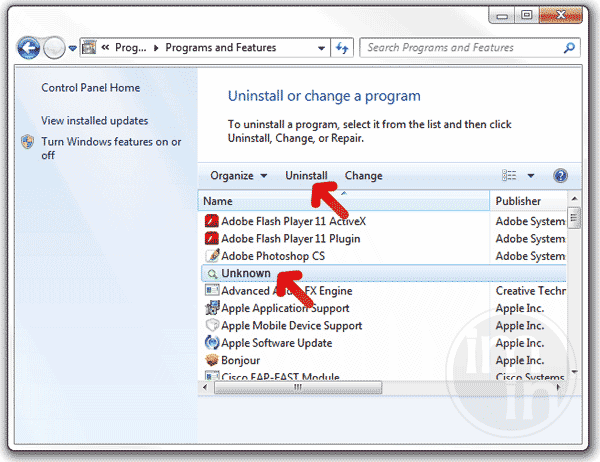
Task: Click the Uninstall toolbar button
Action: pos(306,176)
